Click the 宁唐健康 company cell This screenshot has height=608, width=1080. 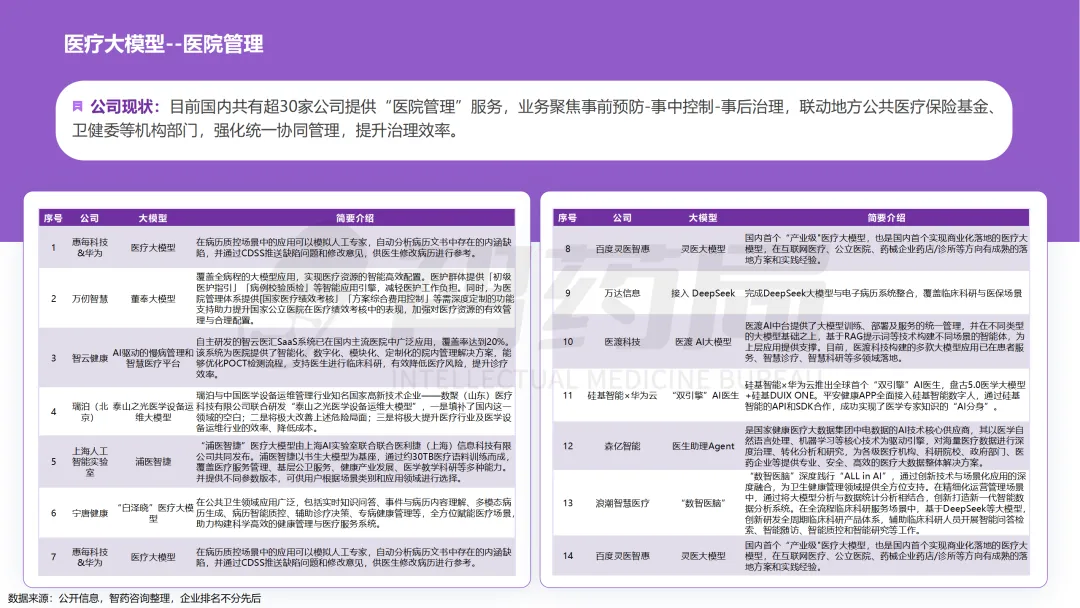click(90, 513)
